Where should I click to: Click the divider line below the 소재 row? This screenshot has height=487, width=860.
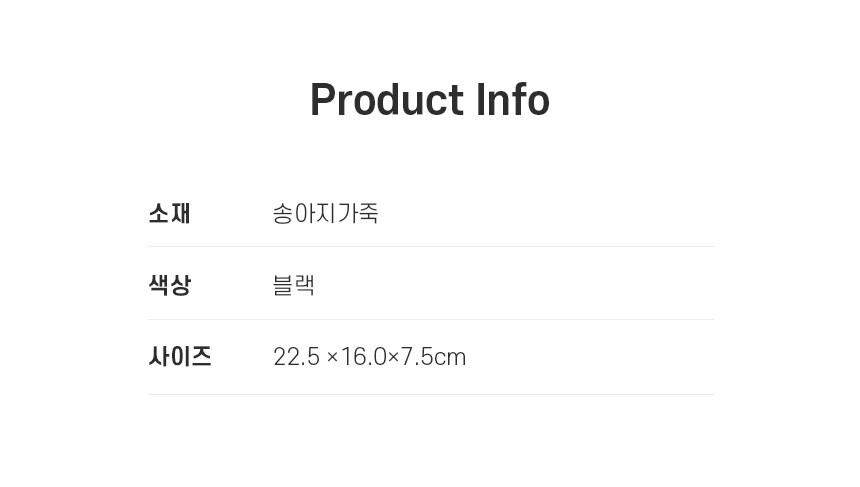pos(430,246)
